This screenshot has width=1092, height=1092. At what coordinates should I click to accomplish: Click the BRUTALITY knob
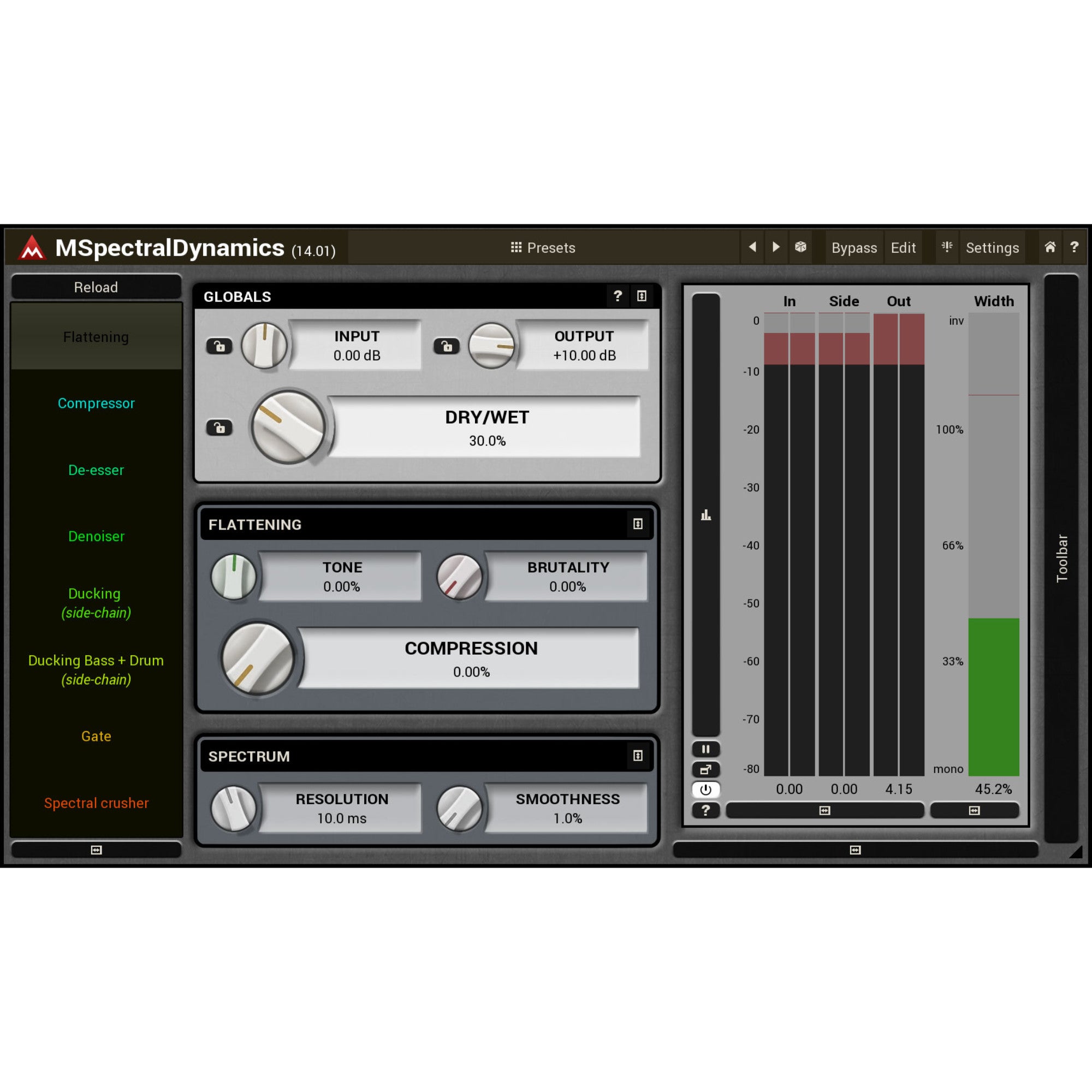(460, 577)
